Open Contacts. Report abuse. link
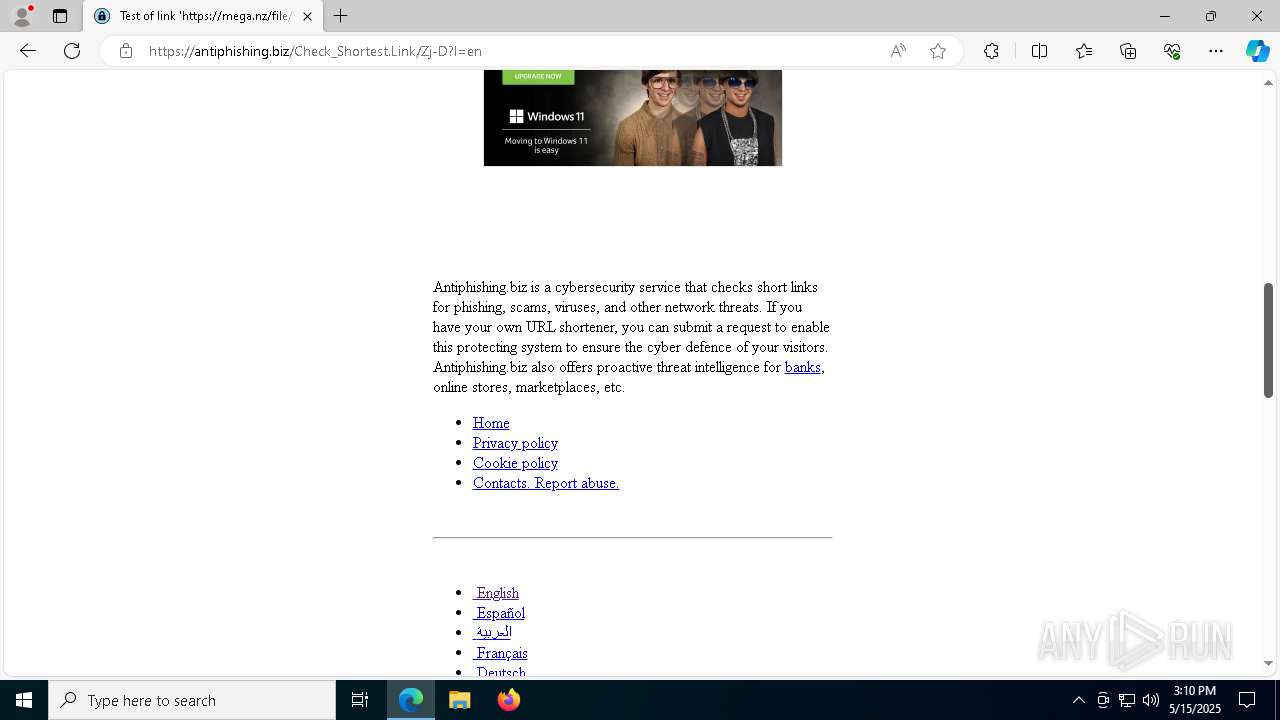 tap(546, 483)
